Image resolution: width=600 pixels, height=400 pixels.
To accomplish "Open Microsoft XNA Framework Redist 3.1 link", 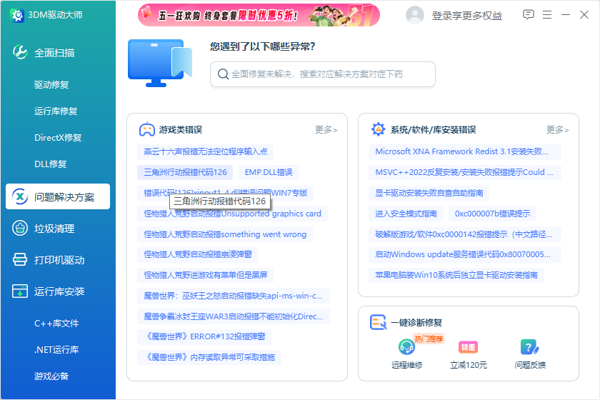I will tap(461, 151).
